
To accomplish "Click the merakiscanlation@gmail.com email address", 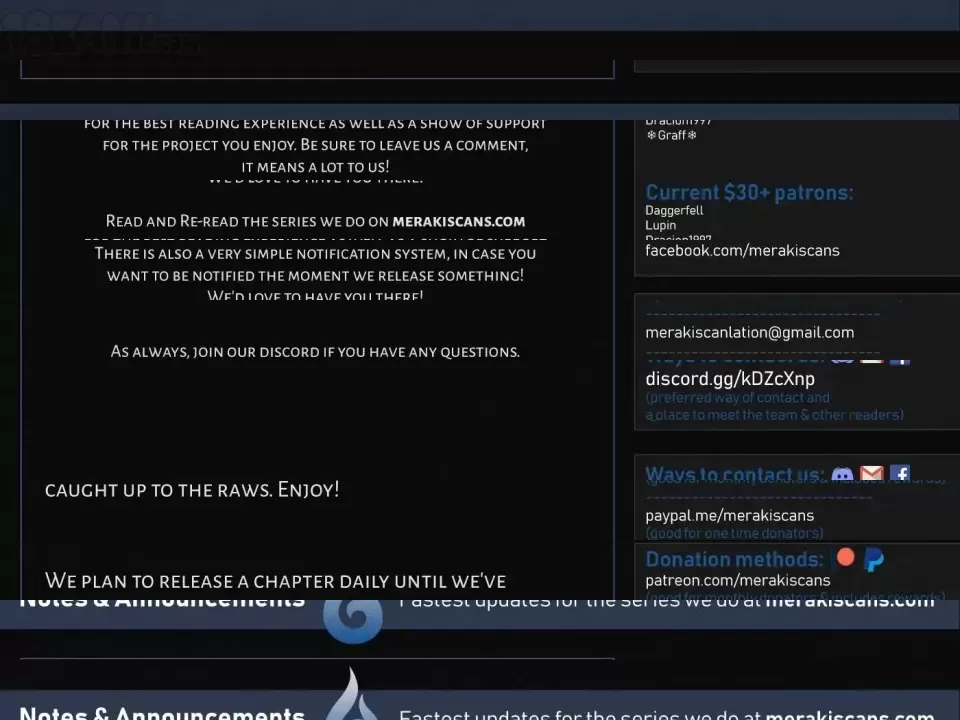I will point(749,332).
